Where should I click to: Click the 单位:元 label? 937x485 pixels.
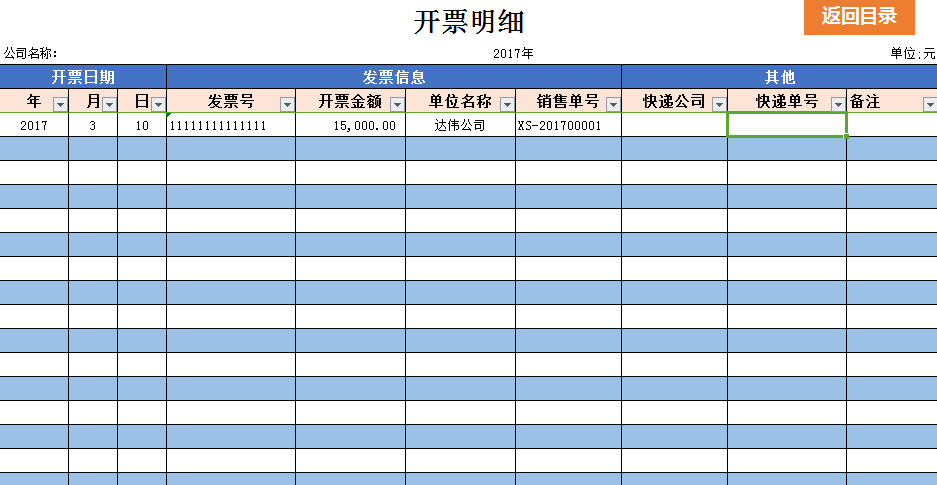(912, 53)
